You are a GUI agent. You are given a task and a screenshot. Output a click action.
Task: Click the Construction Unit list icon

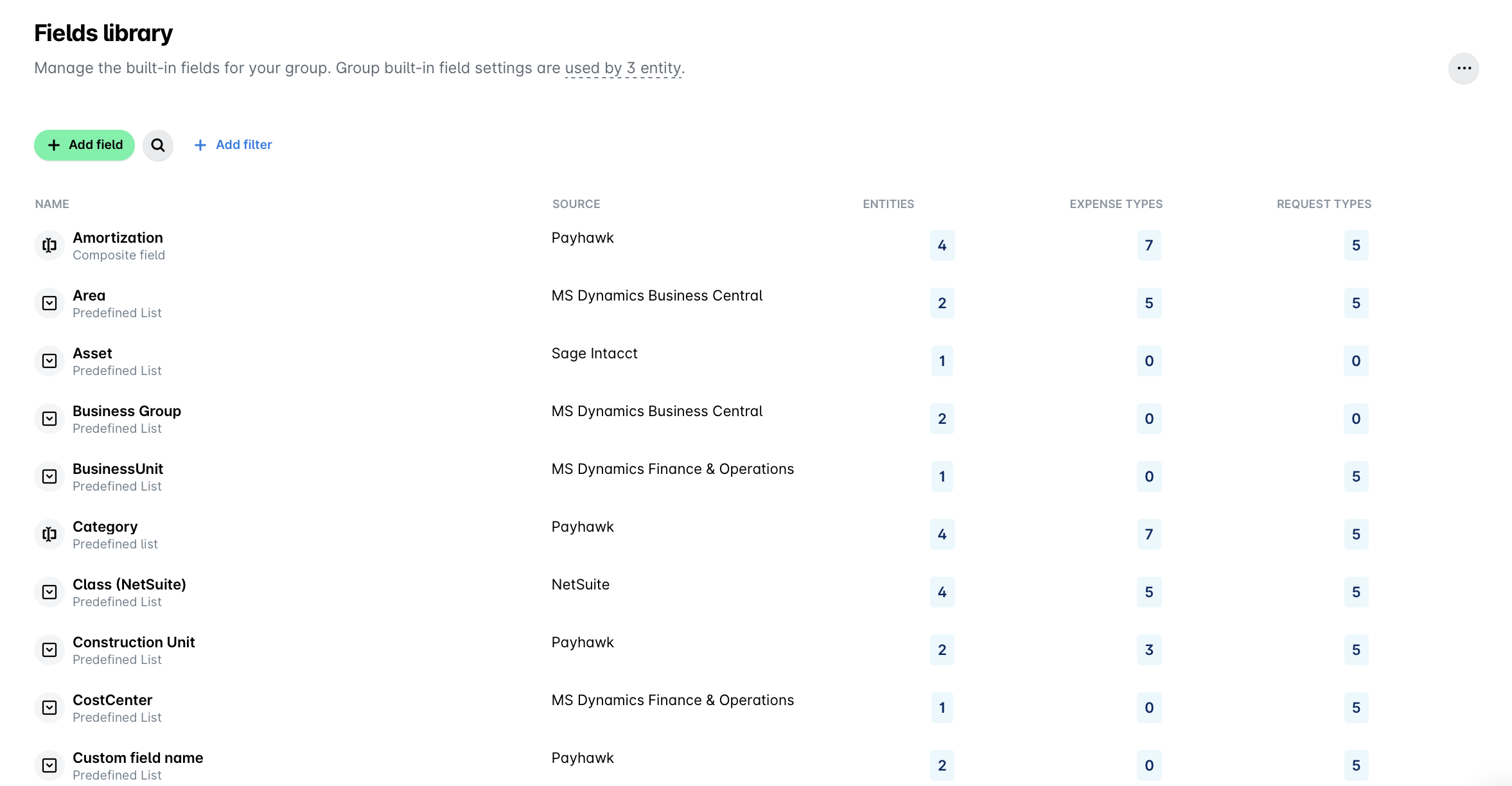coord(49,650)
